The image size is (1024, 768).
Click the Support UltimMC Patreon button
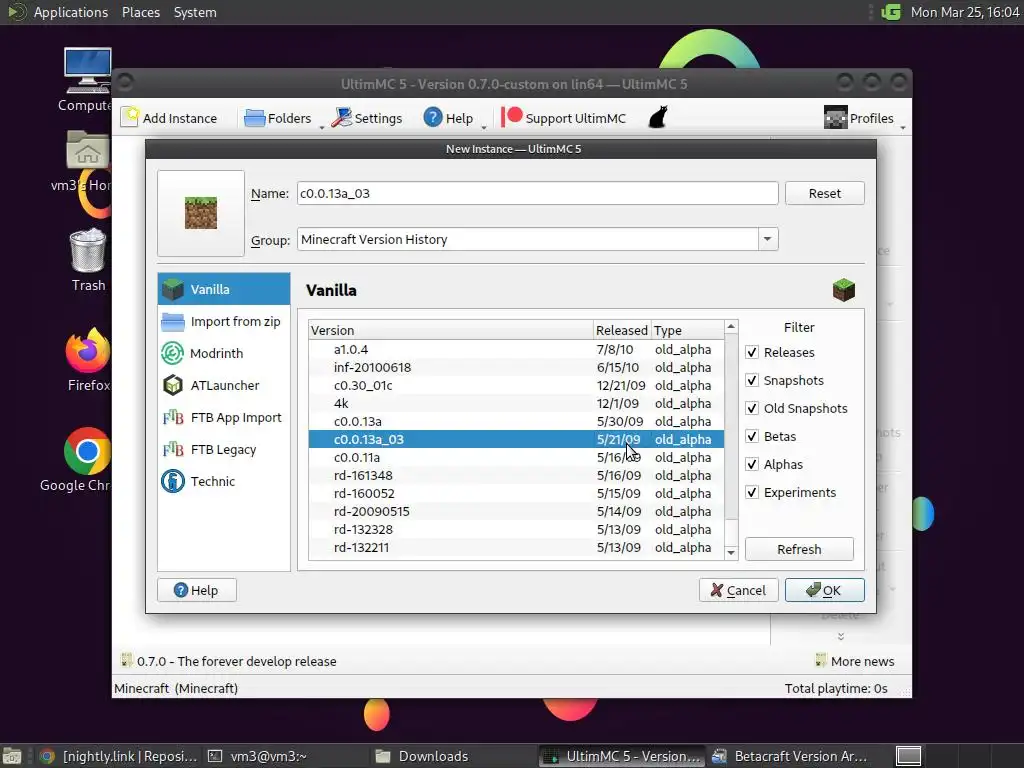[x=563, y=118]
